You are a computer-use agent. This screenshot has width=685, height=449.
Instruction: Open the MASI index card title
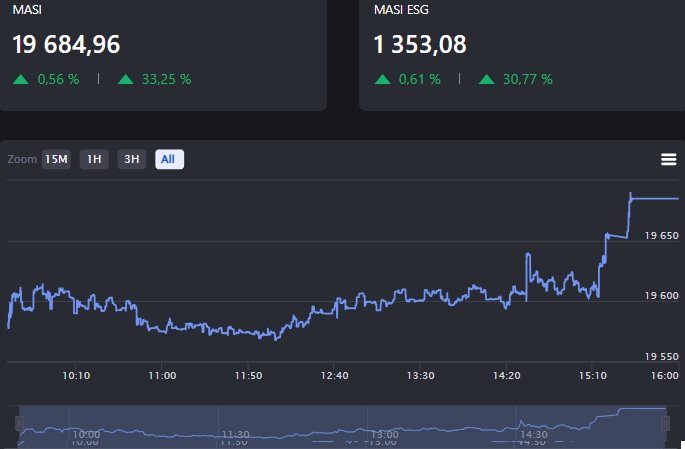pos(27,9)
